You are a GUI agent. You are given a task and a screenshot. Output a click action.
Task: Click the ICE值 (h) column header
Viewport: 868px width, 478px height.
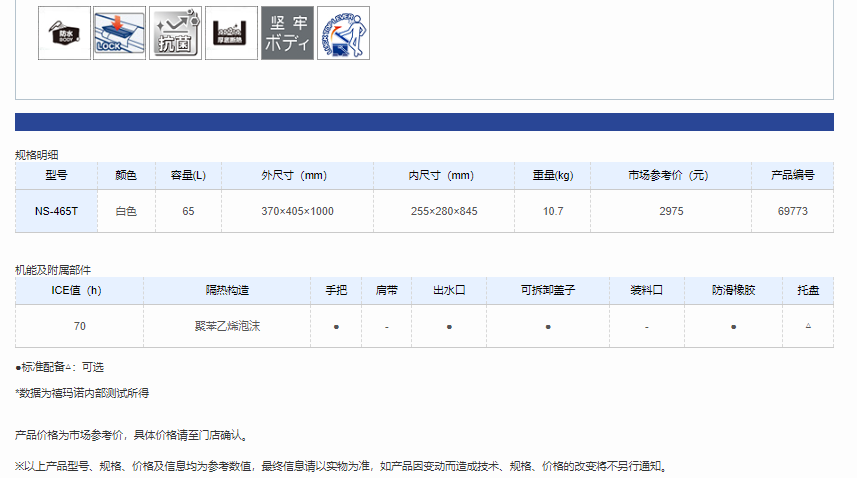(79, 290)
